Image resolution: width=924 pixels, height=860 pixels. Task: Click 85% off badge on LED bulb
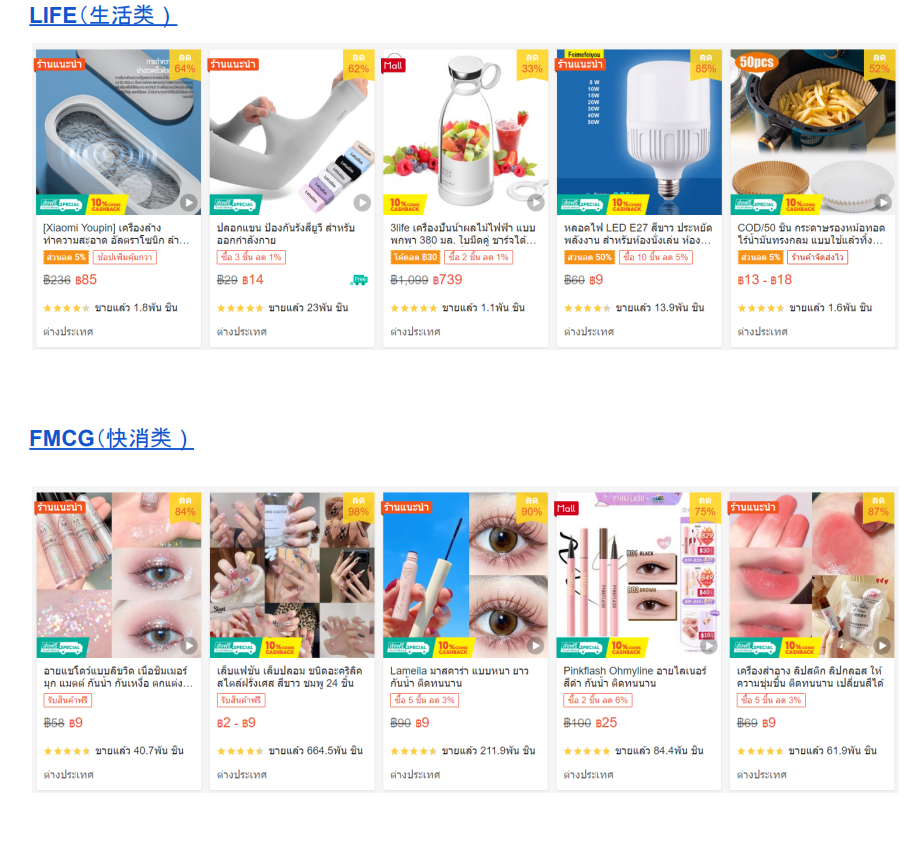point(705,65)
